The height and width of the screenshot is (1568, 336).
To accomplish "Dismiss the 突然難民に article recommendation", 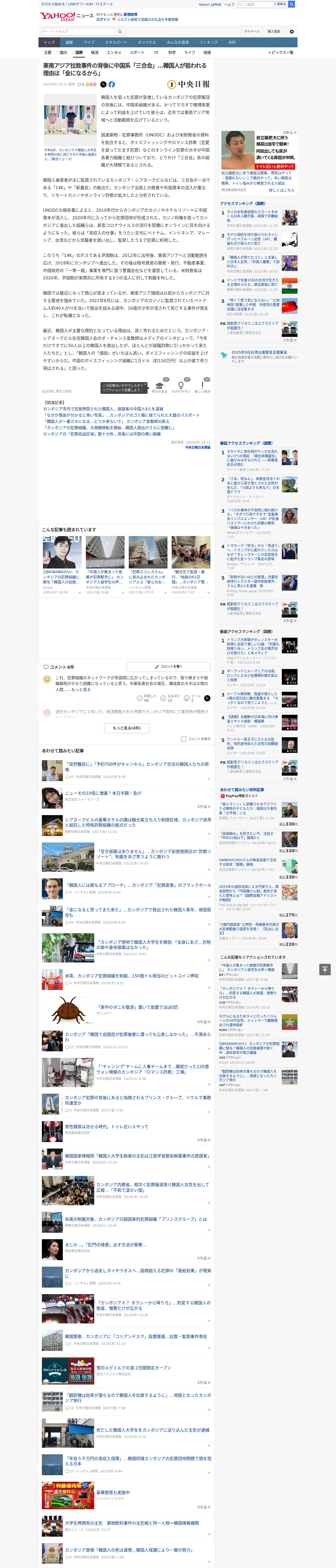I will 209,779.
